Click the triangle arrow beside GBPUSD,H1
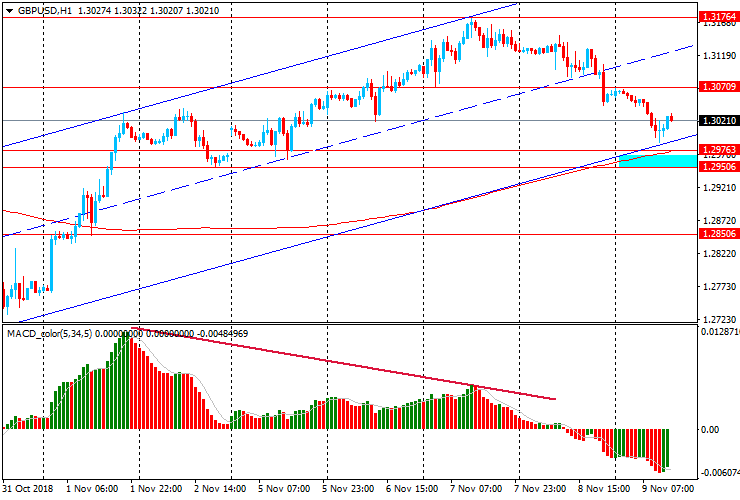The width and height of the screenshot is (740, 500). (x=7, y=10)
